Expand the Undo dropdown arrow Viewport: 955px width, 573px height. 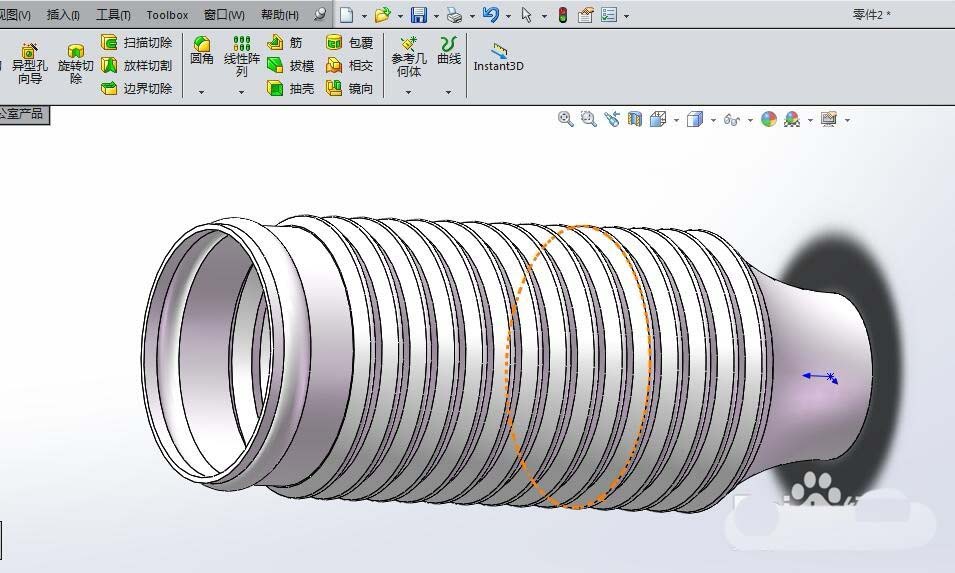coord(509,16)
